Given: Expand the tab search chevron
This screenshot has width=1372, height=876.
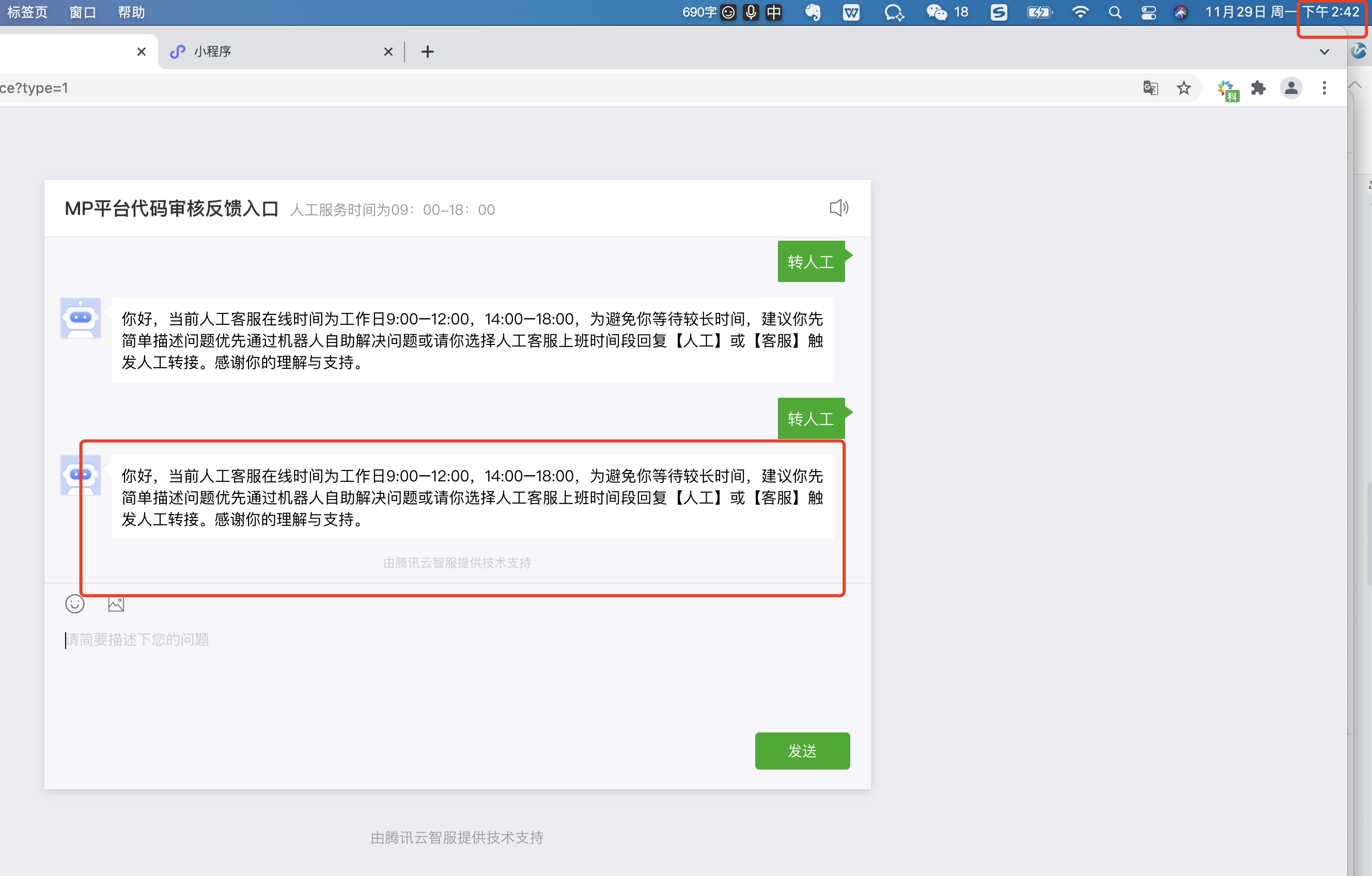Looking at the screenshot, I should [1324, 52].
